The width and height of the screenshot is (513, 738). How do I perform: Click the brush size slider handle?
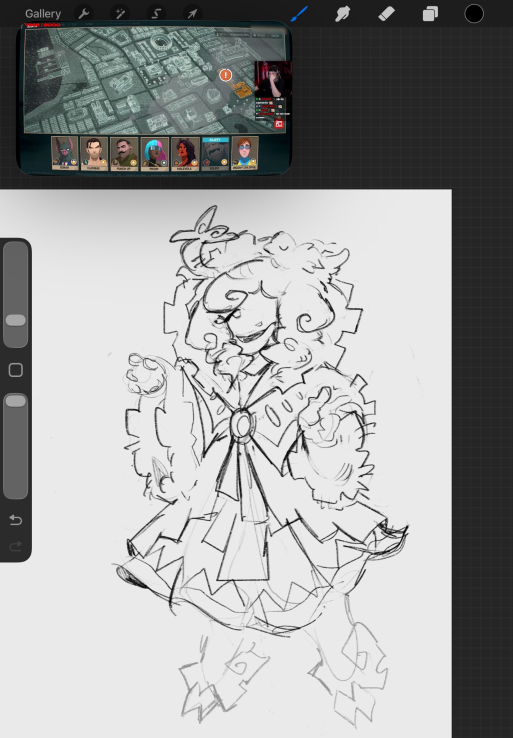tap(16, 320)
